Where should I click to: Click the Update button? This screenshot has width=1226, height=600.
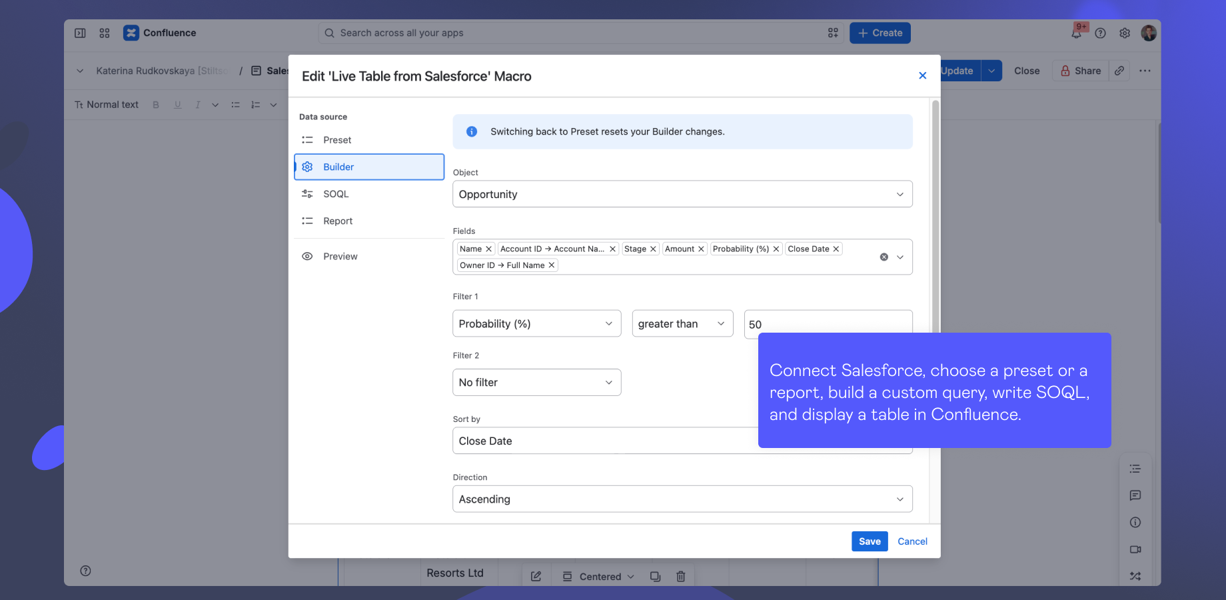click(959, 71)
